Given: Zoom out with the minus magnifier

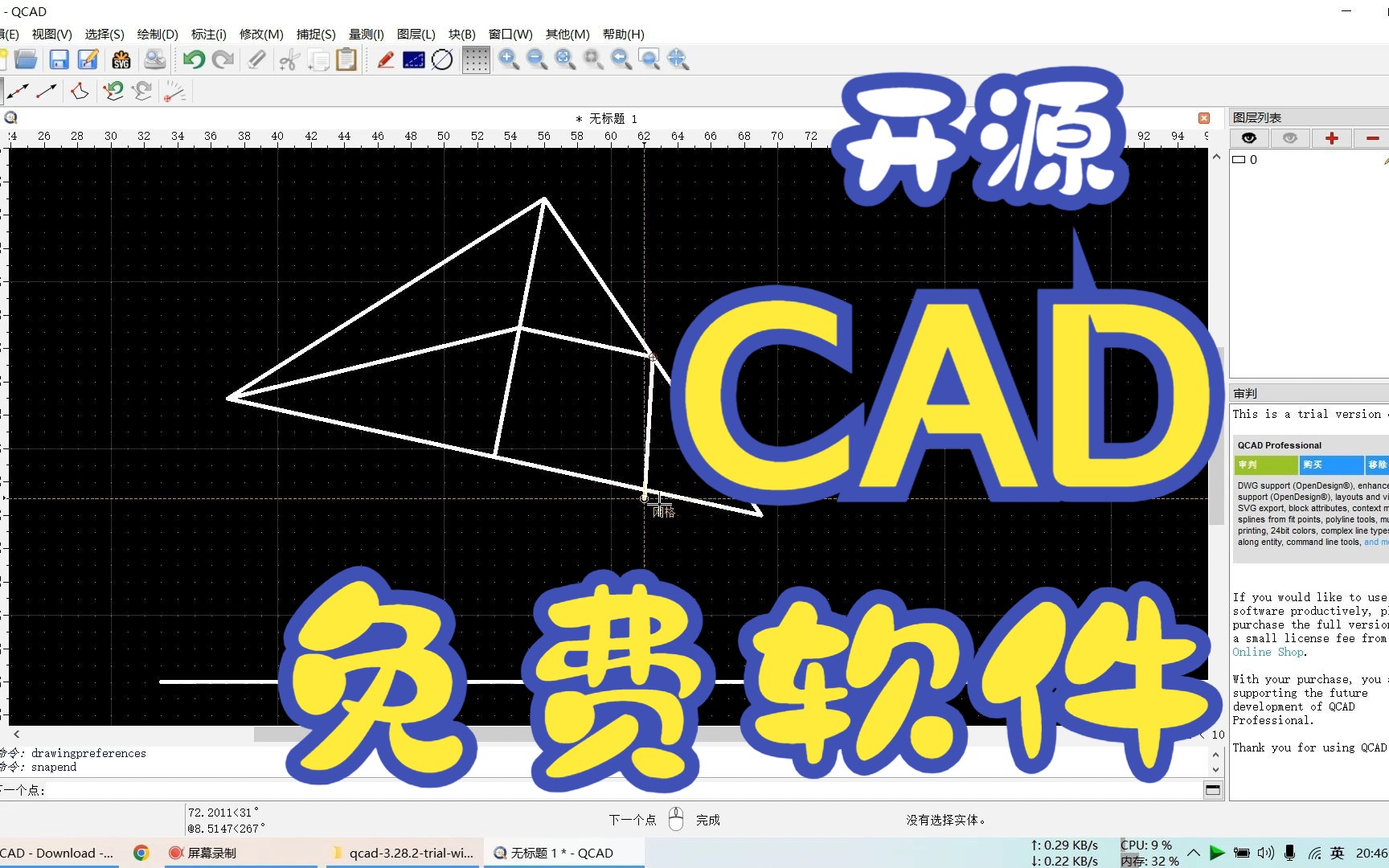Looking at the screenshot, I should click(537, 59).
